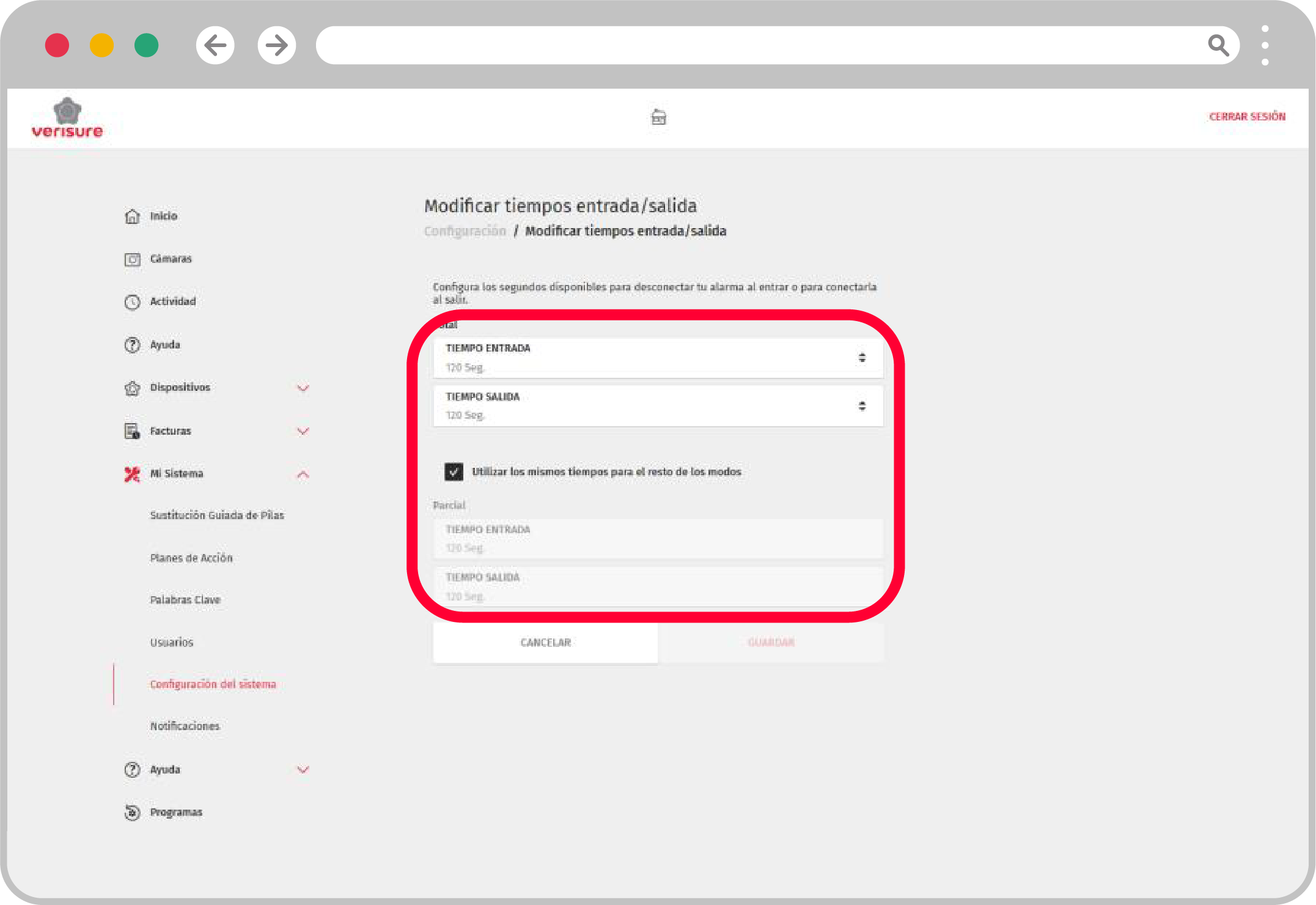Click the browser back arrow icon

(215, 45)
